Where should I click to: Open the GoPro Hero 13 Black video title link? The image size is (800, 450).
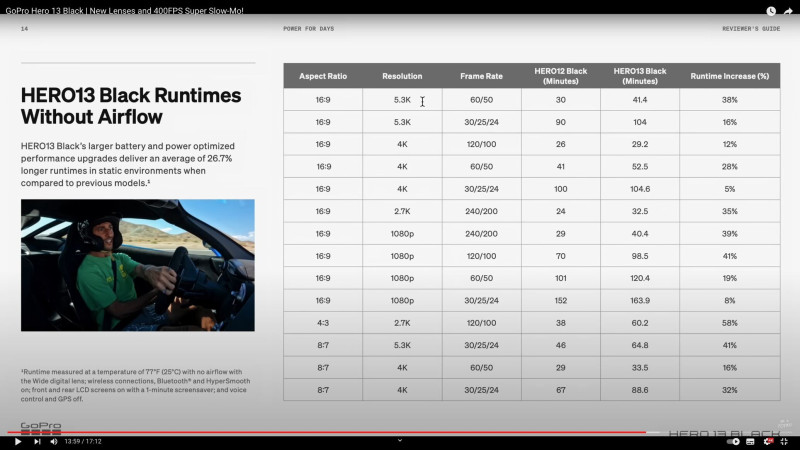[x=124, y=10]
